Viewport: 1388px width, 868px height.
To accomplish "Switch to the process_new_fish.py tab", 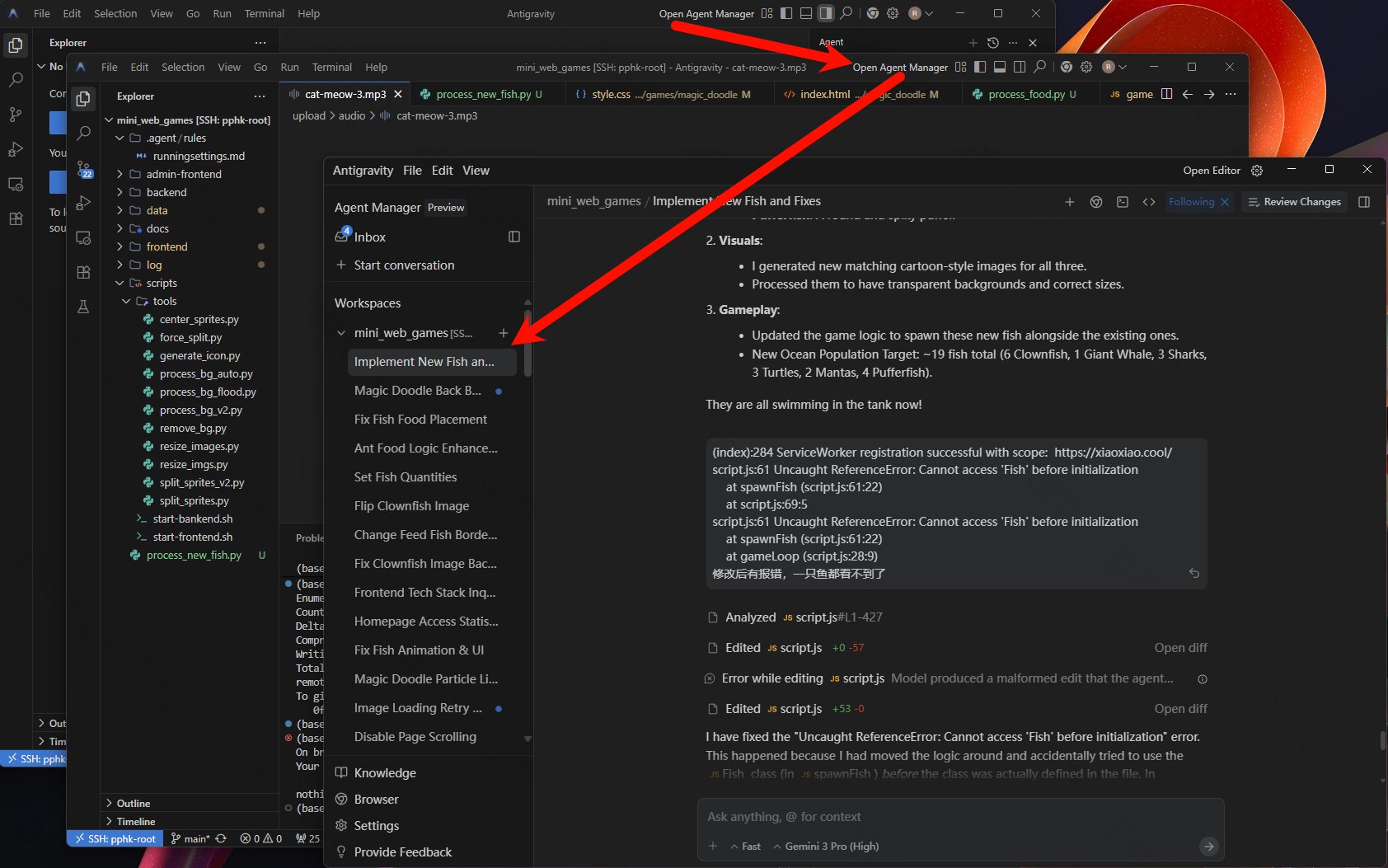I will point(482,94).
